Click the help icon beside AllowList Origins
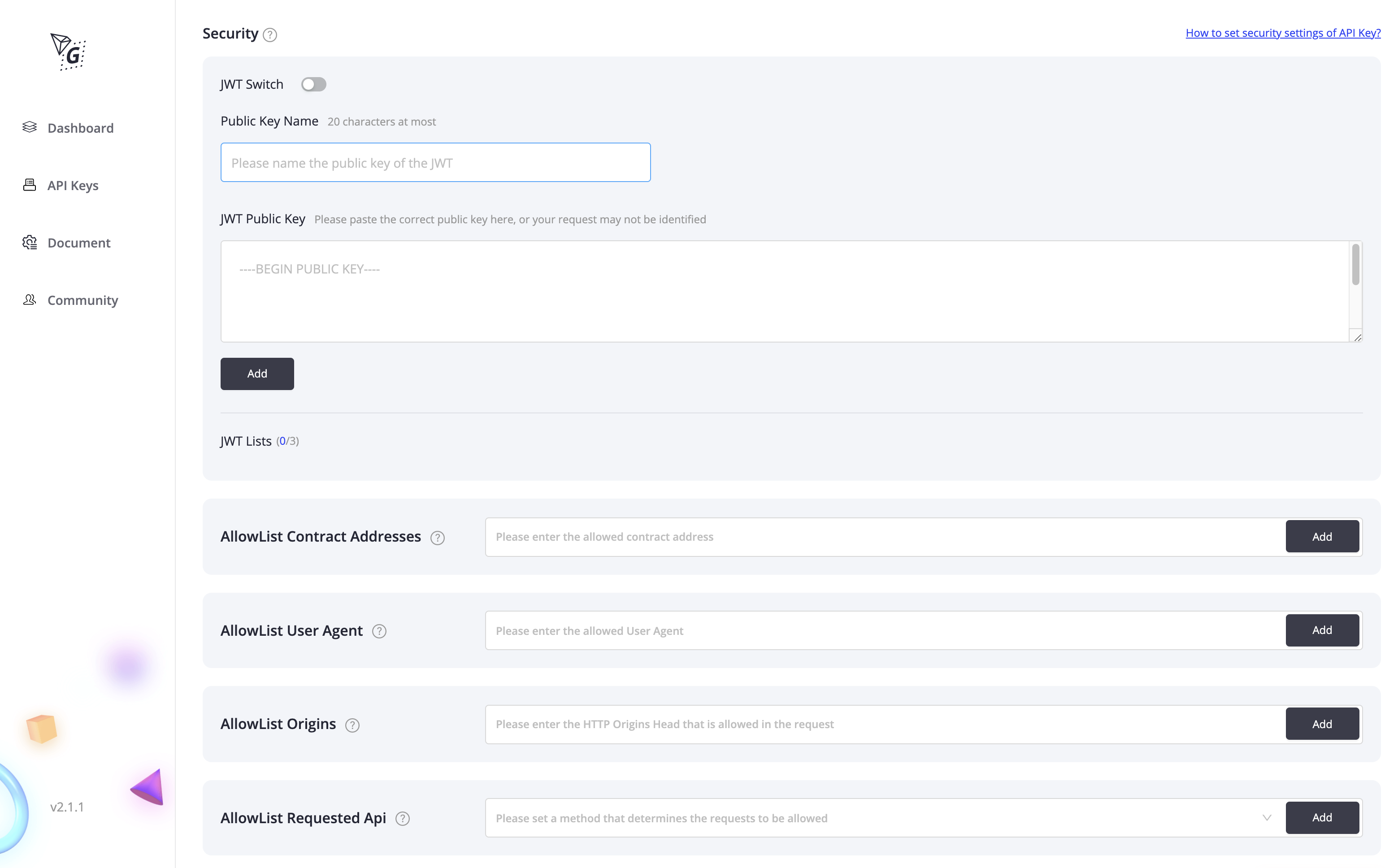Image resolution: width=1398 pixels, height=868 pixels. point(352,725)
